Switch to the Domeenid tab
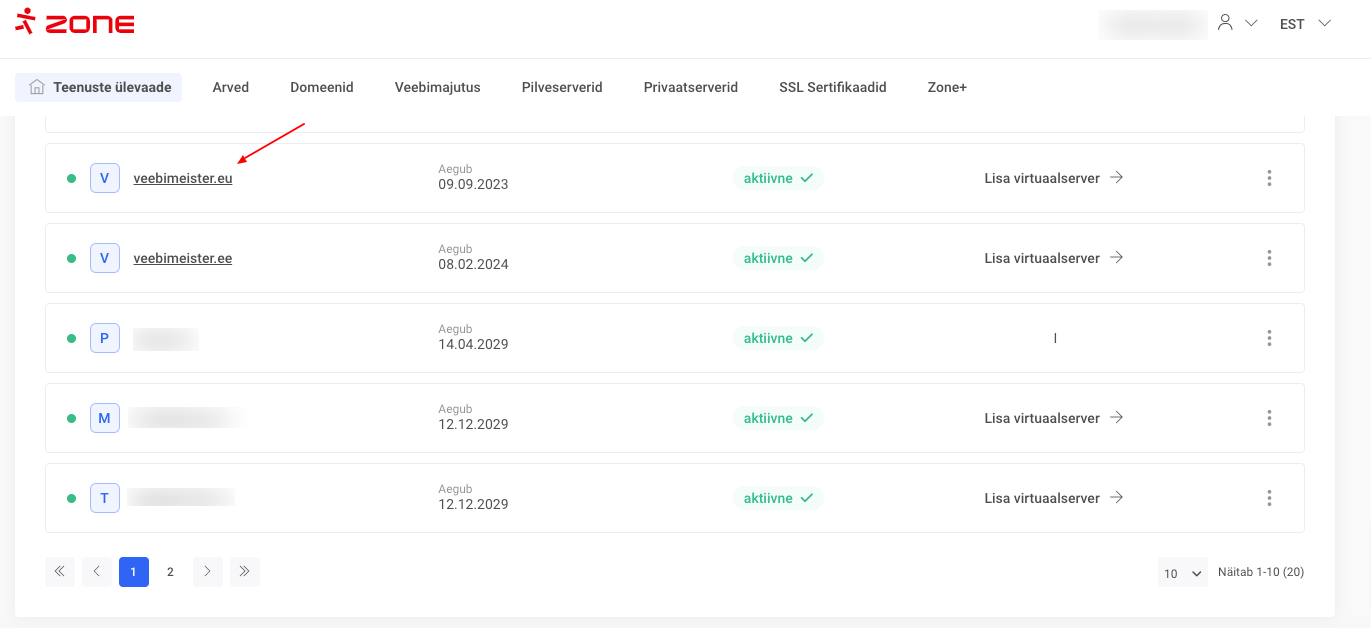 coord(321,87)
